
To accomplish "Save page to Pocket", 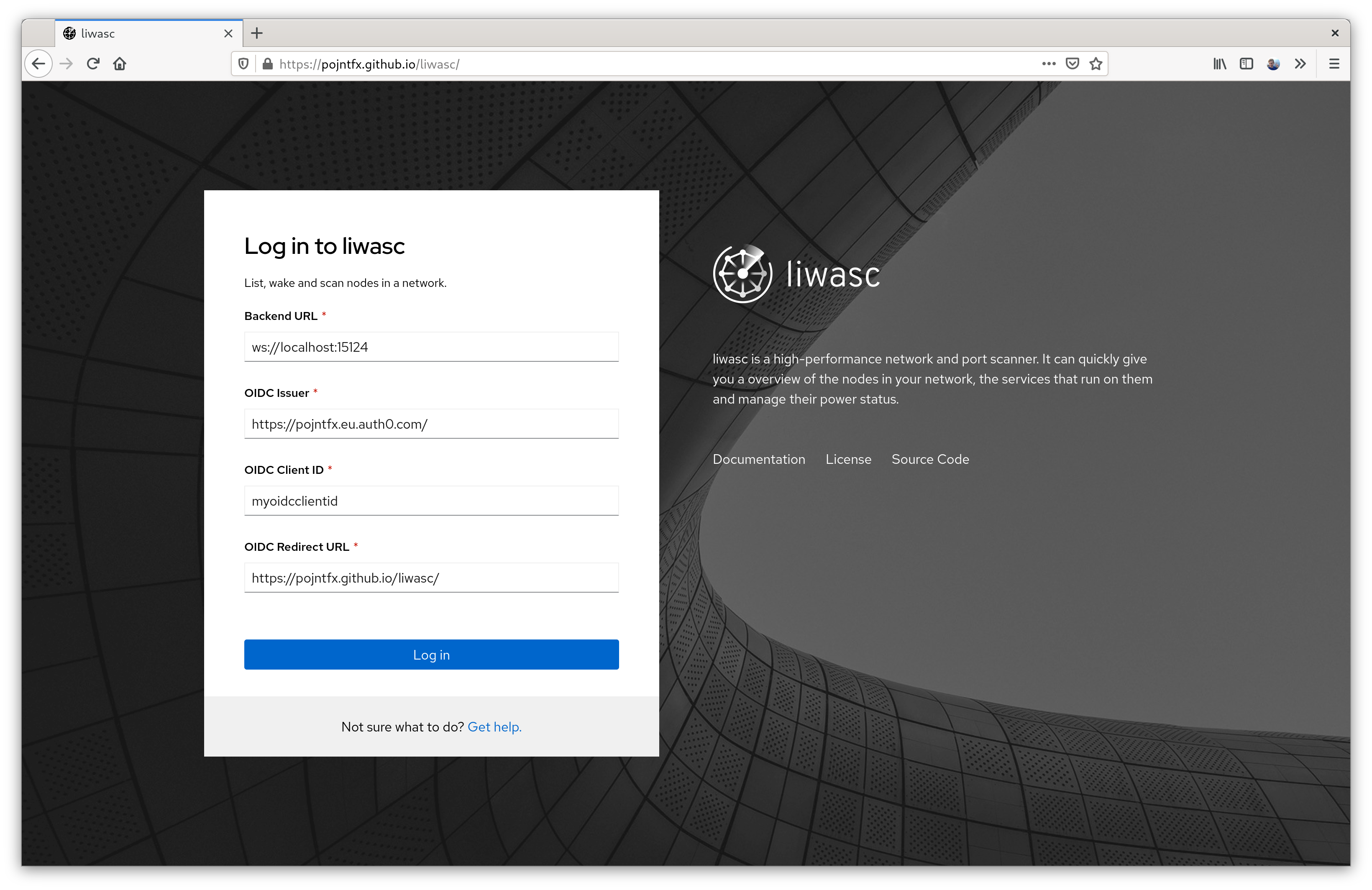I will click(1072, 64).
